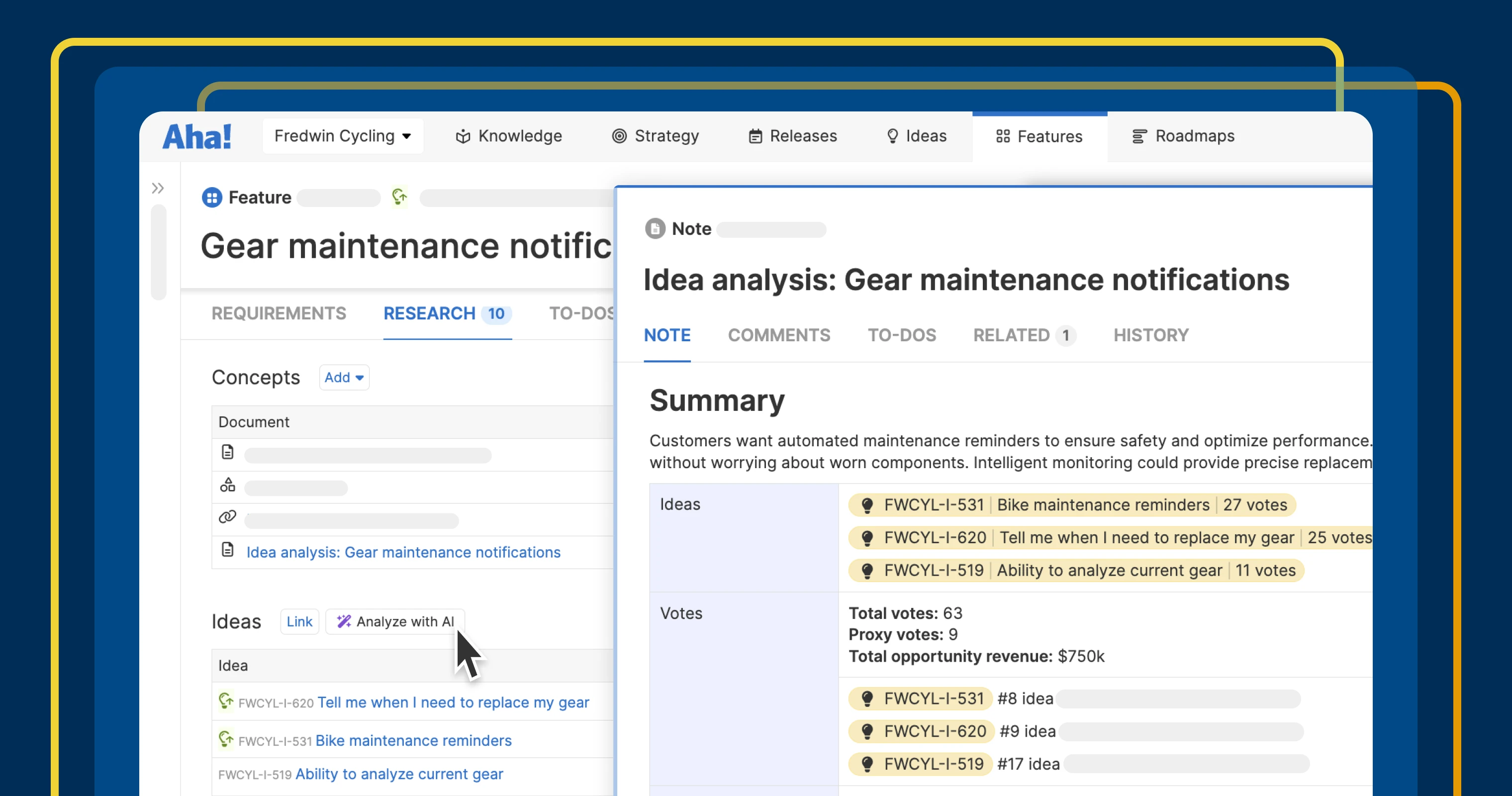The image size is (1512, 796).
Task: Click the left panel vertical scrollbar
Action: [x=159, y=252]
